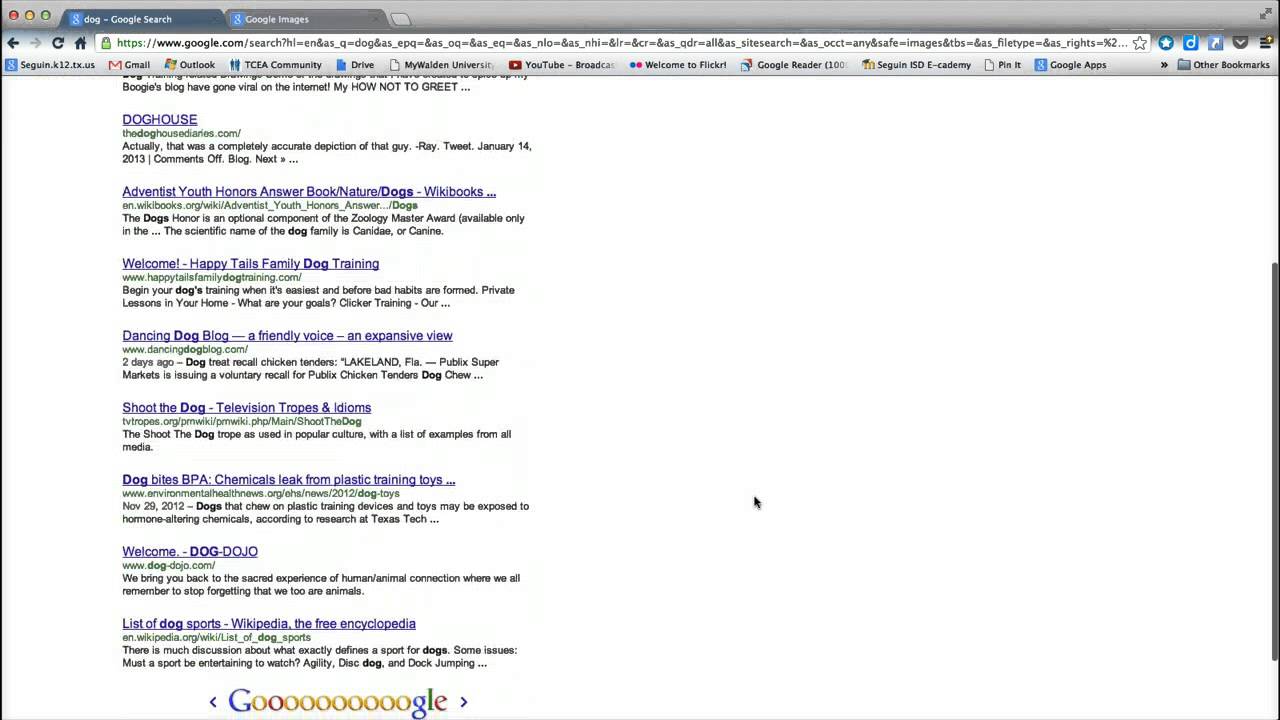Open the Welcome DOG-DOJO result
The width and height of the screenshot is (1280, 720).
(190, 551)
